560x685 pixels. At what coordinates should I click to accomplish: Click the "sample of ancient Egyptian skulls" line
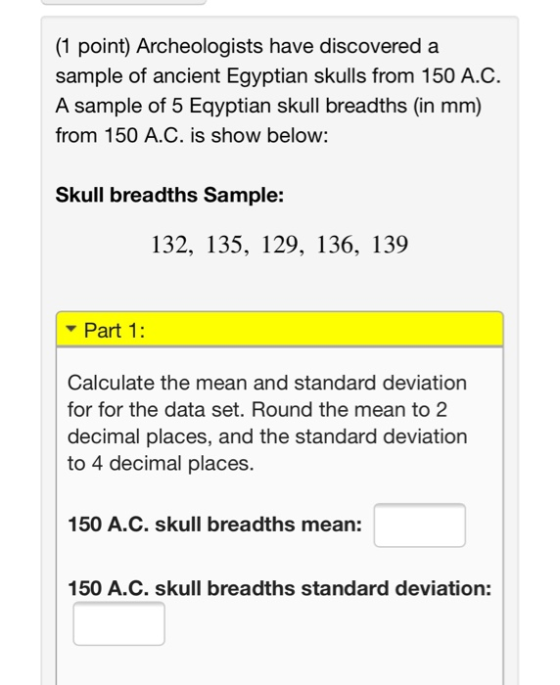click(x=278, y=76)
